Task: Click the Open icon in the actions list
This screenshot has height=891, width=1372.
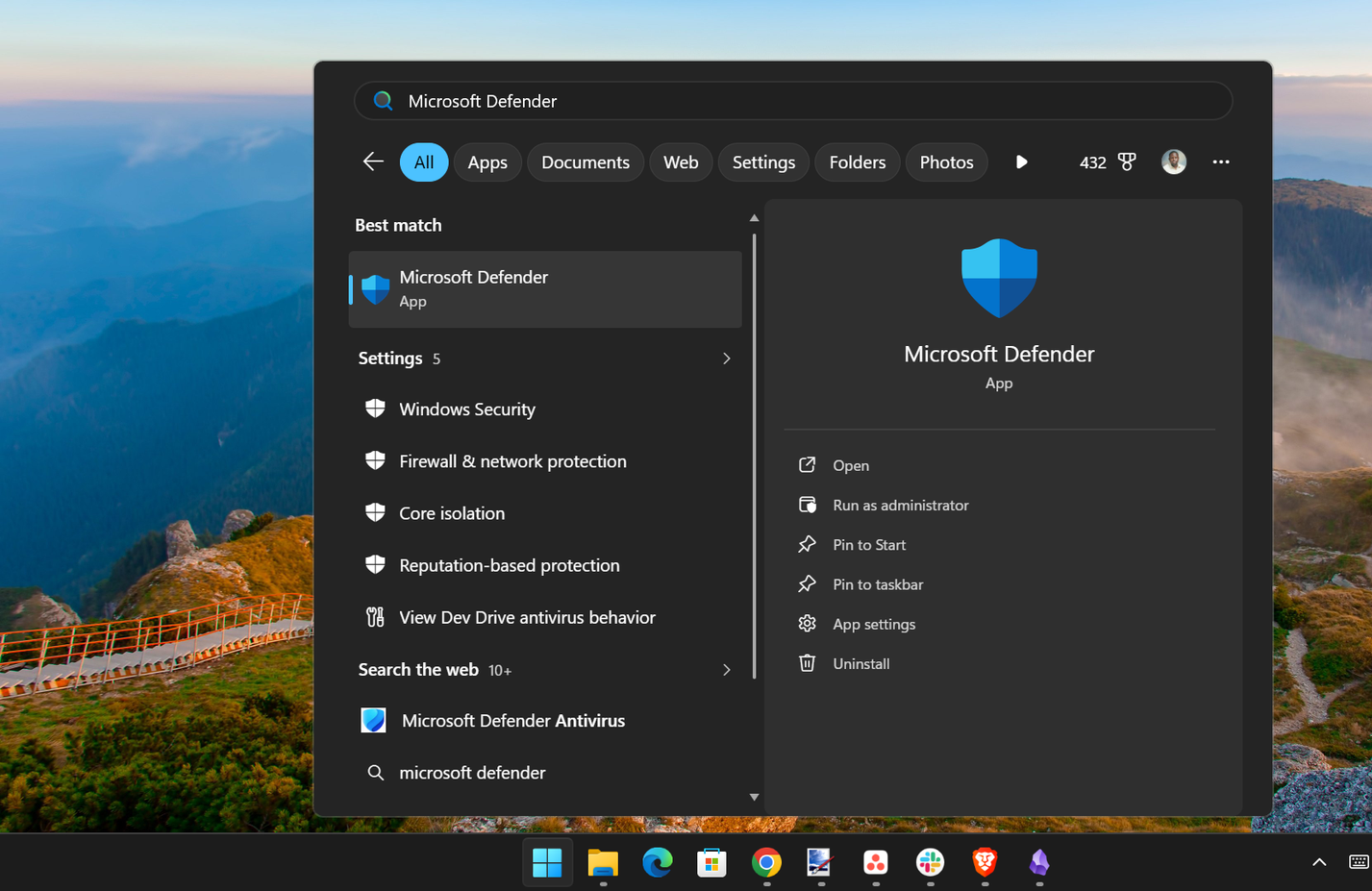Action: [807, 465]
